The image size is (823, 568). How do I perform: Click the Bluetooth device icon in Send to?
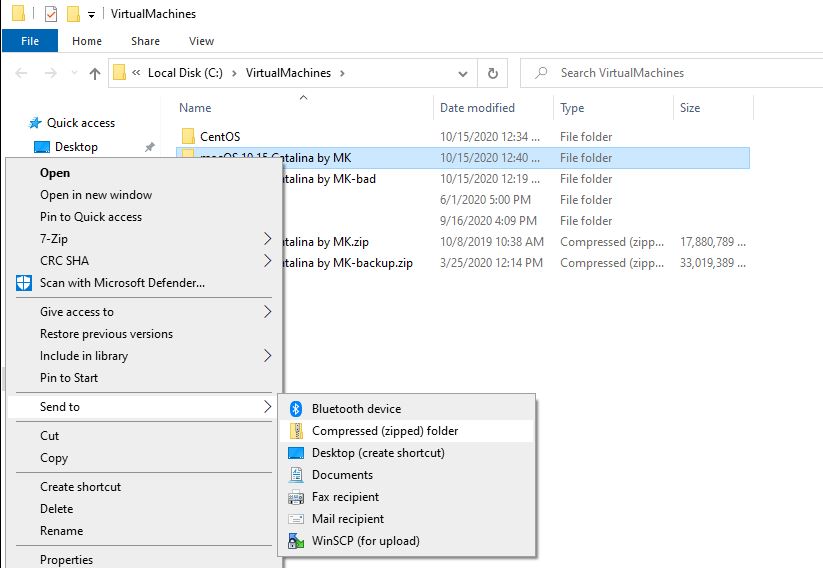pos(295,409)
